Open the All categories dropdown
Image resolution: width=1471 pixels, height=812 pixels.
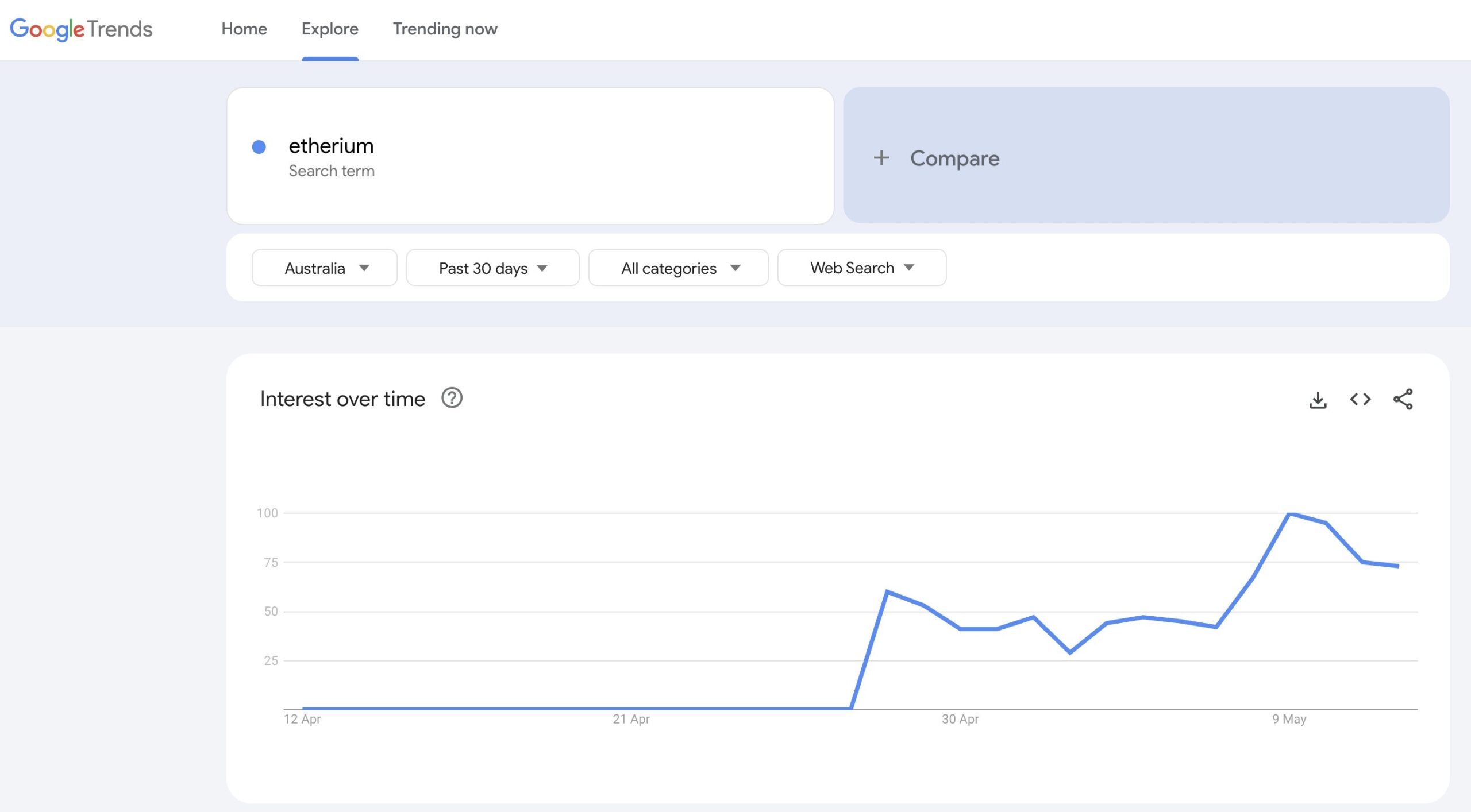coord(678,268)
